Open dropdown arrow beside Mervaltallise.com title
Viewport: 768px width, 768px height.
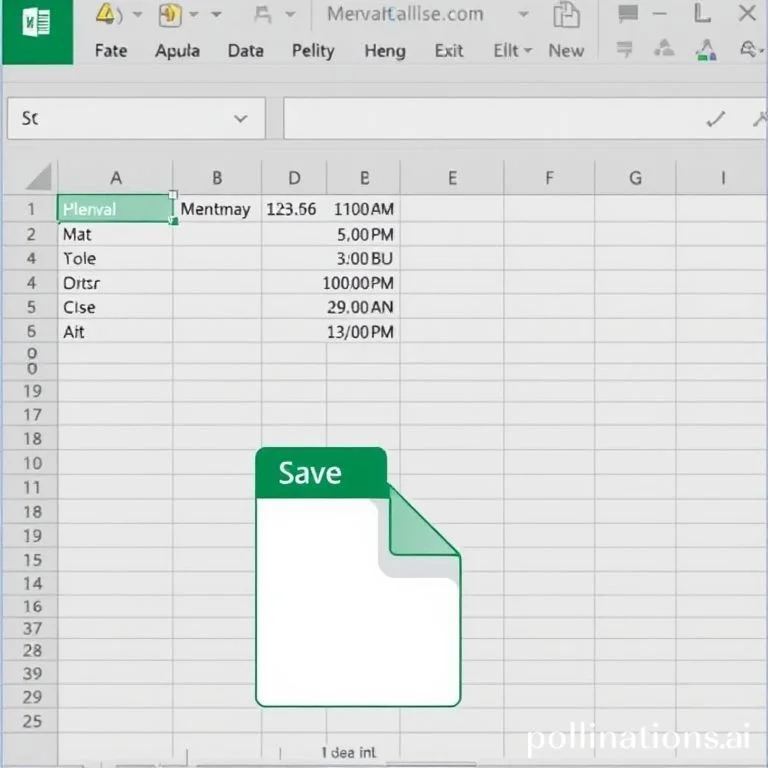pyautogui.click(x=522, y=15)
